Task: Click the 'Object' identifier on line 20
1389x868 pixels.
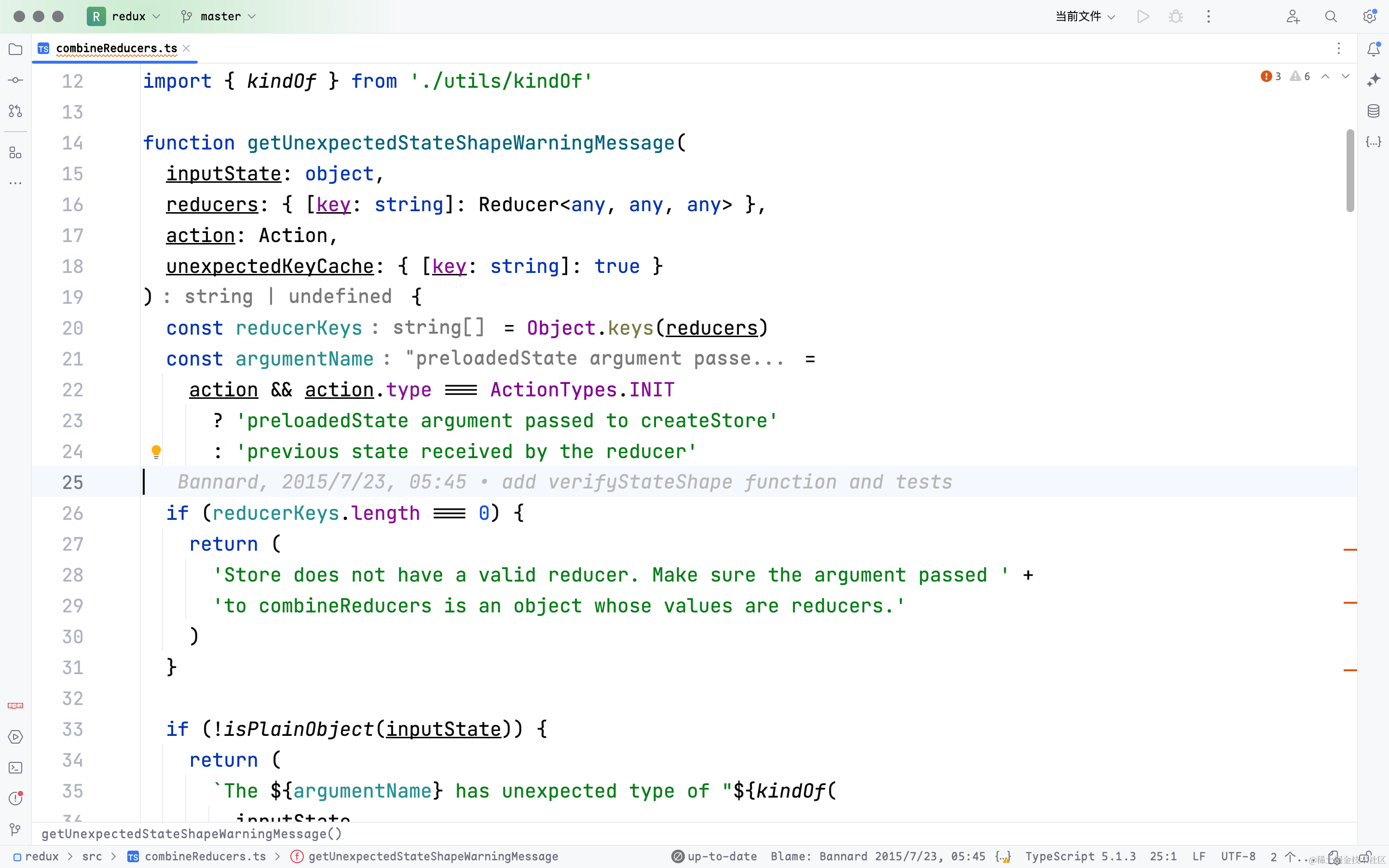Action: (x=561, y=328)
